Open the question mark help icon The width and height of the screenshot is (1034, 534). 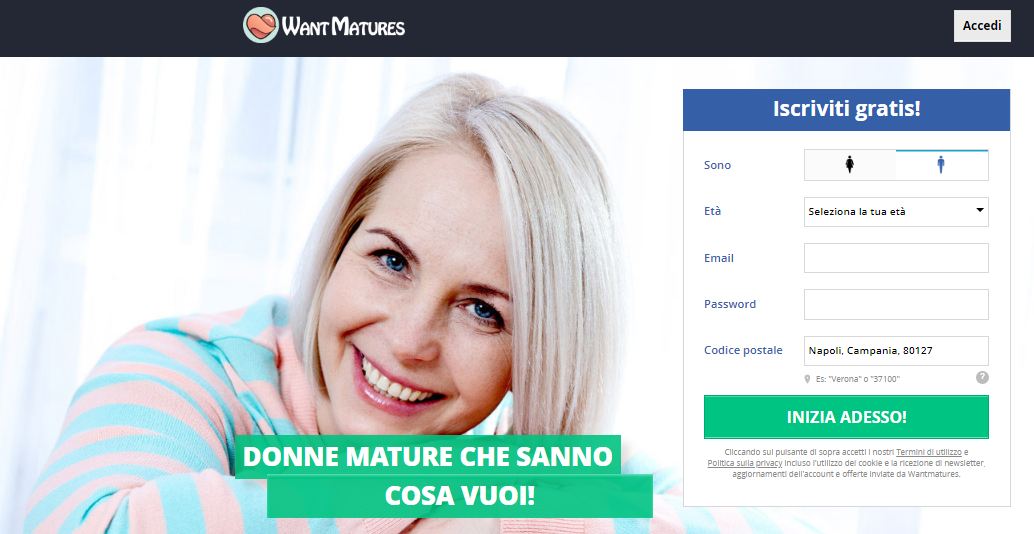982,378
